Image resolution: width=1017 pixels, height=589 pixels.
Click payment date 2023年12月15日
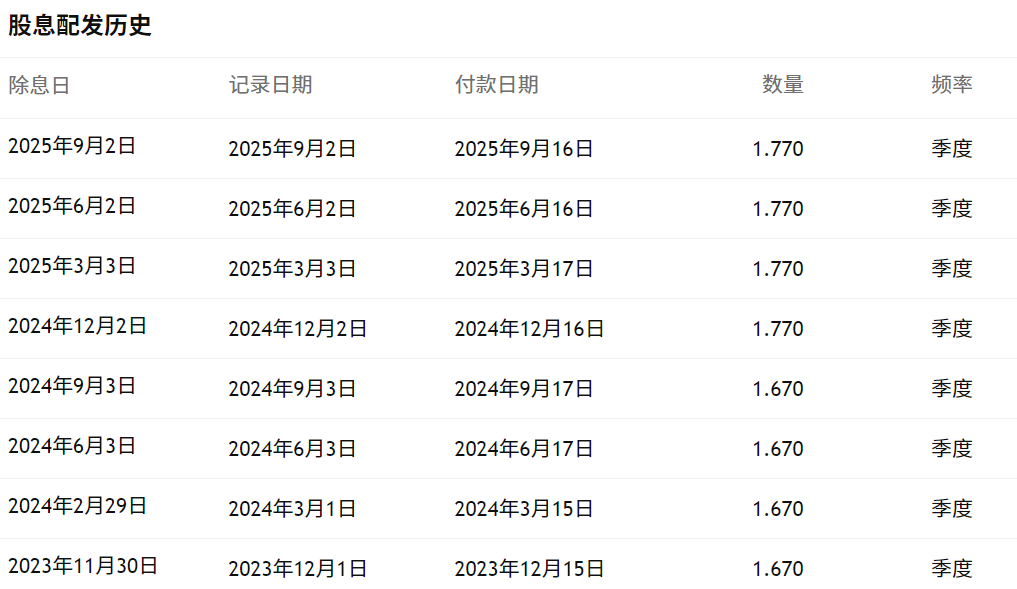(529, 569)
